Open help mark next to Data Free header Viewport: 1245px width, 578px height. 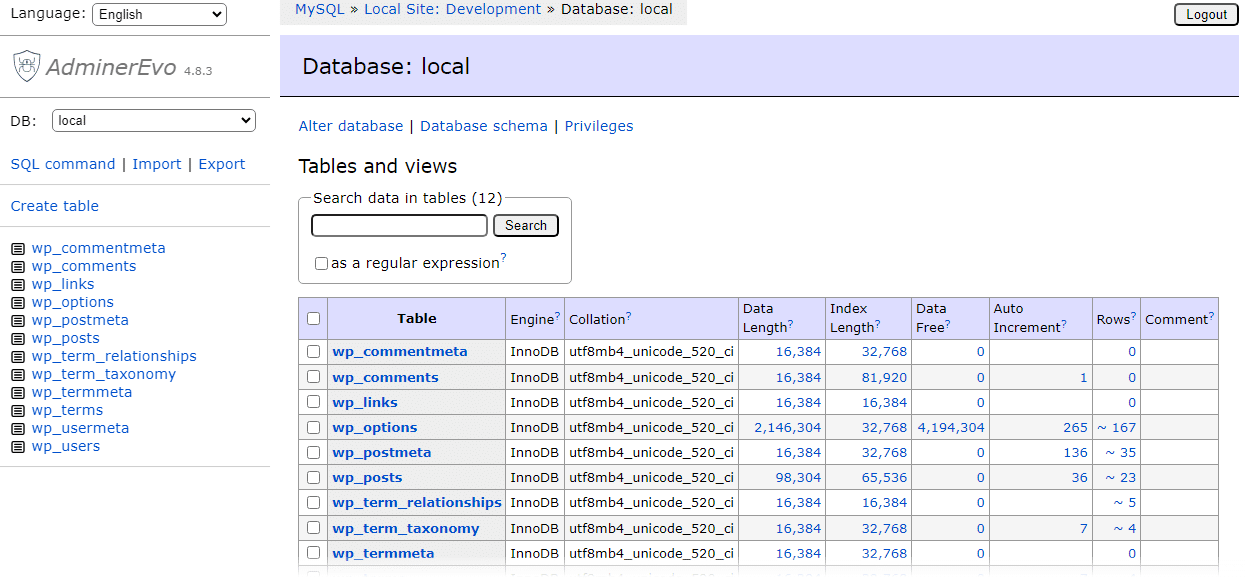point(947,324)
